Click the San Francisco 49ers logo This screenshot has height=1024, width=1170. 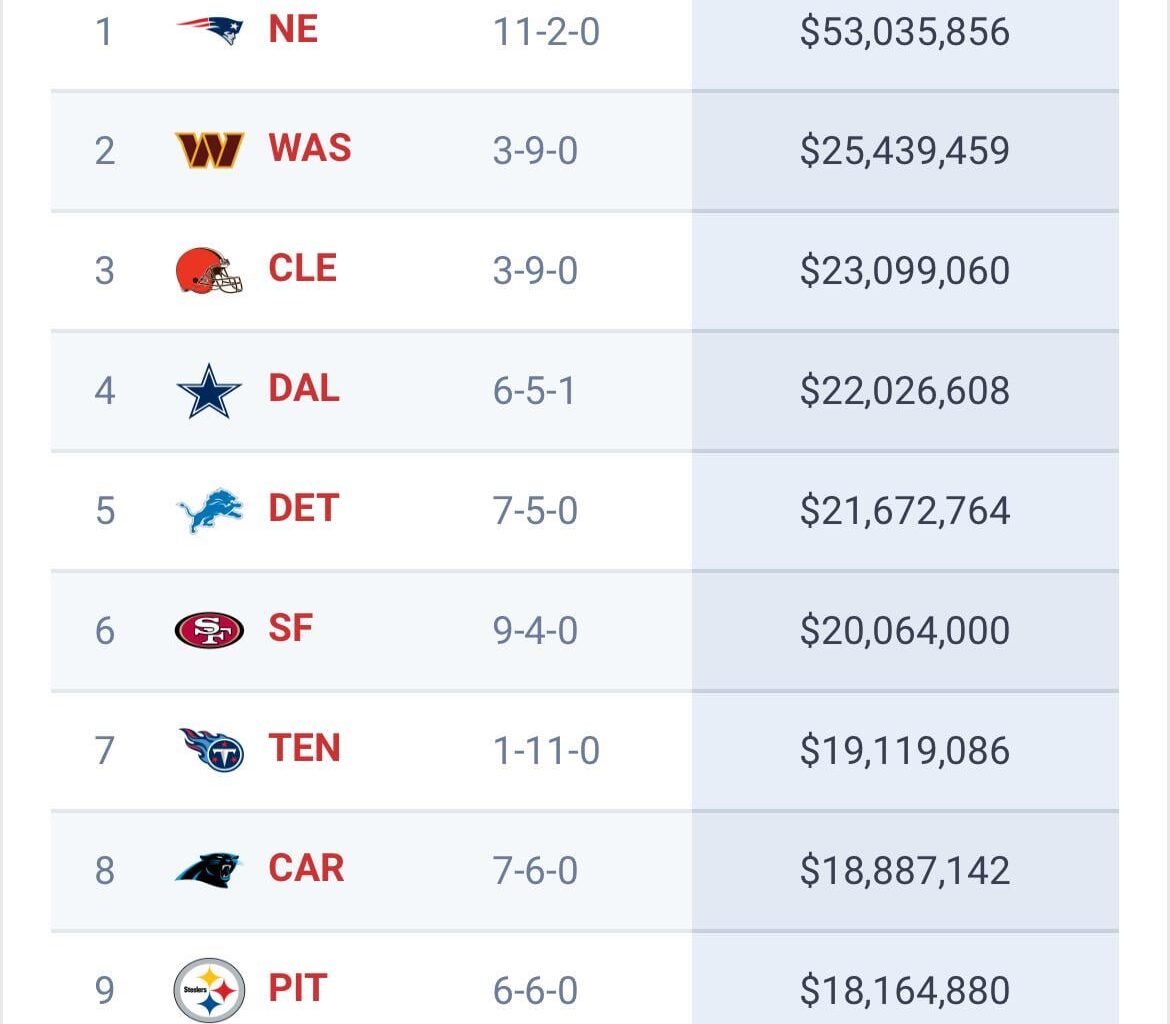coord(209,630)
